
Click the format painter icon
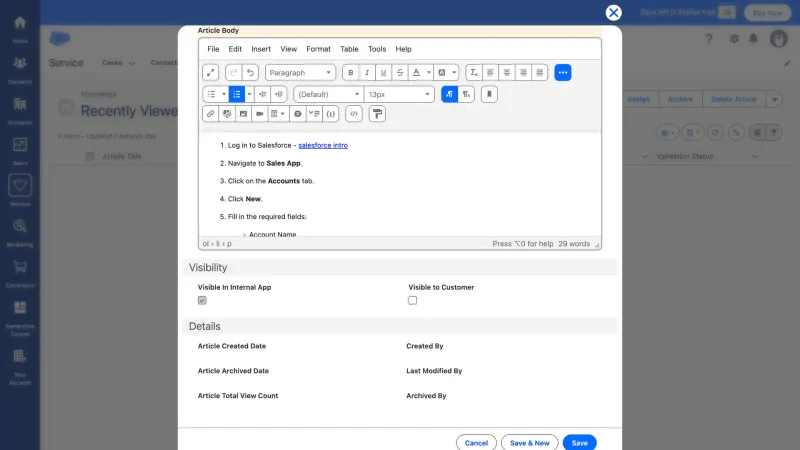tap(377, 114)
